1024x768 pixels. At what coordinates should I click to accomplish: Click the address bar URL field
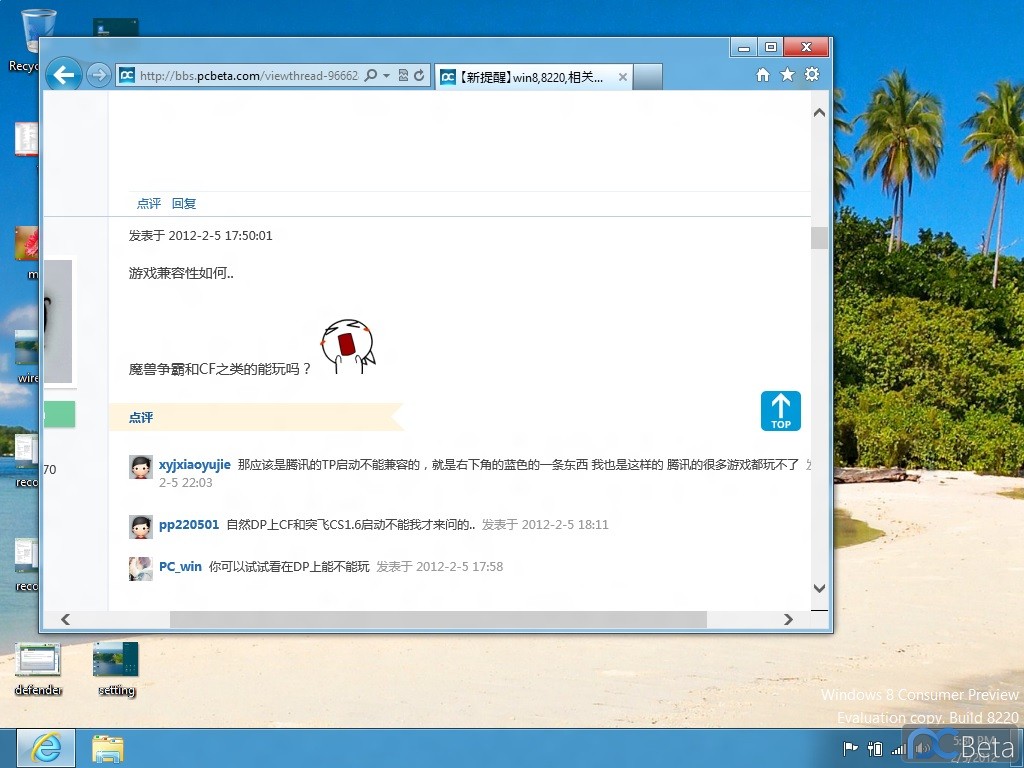247,76
